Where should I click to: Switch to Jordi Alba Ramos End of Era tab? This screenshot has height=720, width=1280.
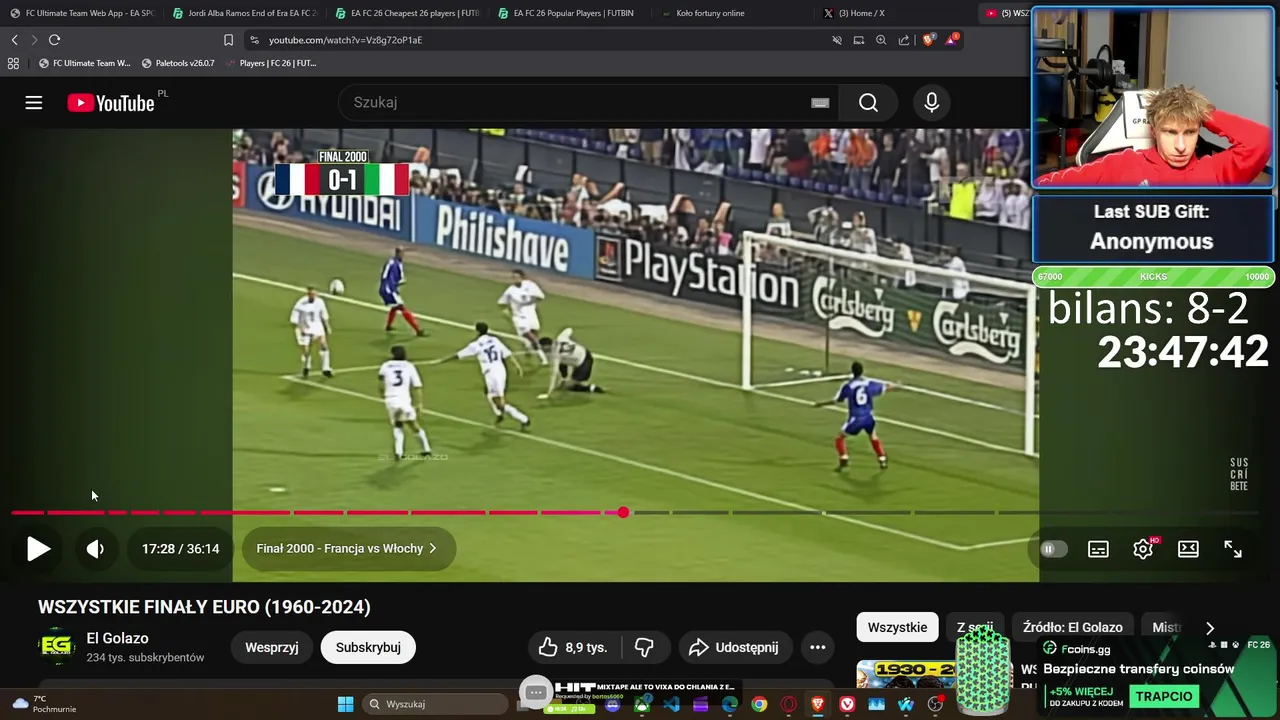point(245,13)
